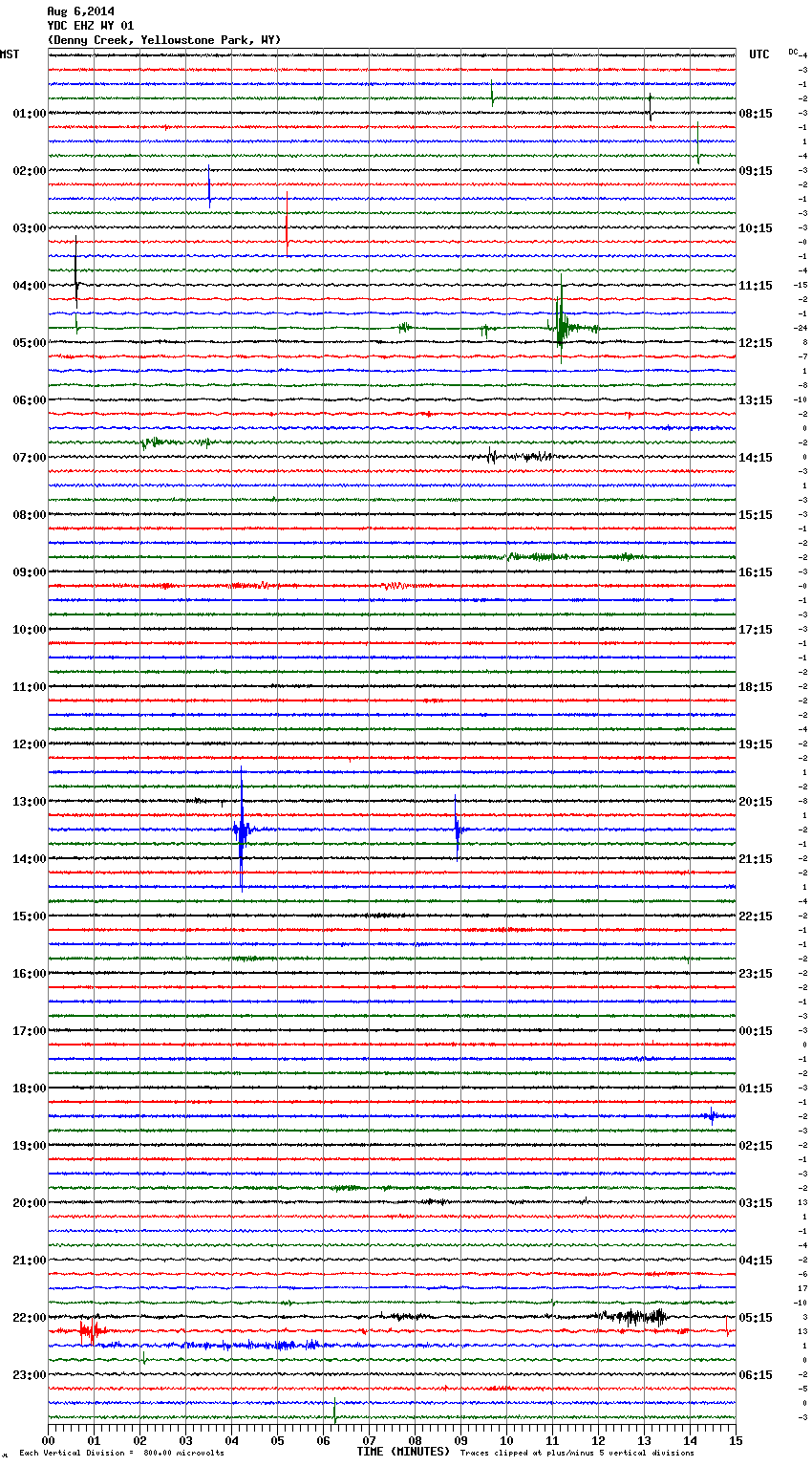Click the date label Aug 6,2014
This screenshot has height=1466, width=812.
click(80, 11)
